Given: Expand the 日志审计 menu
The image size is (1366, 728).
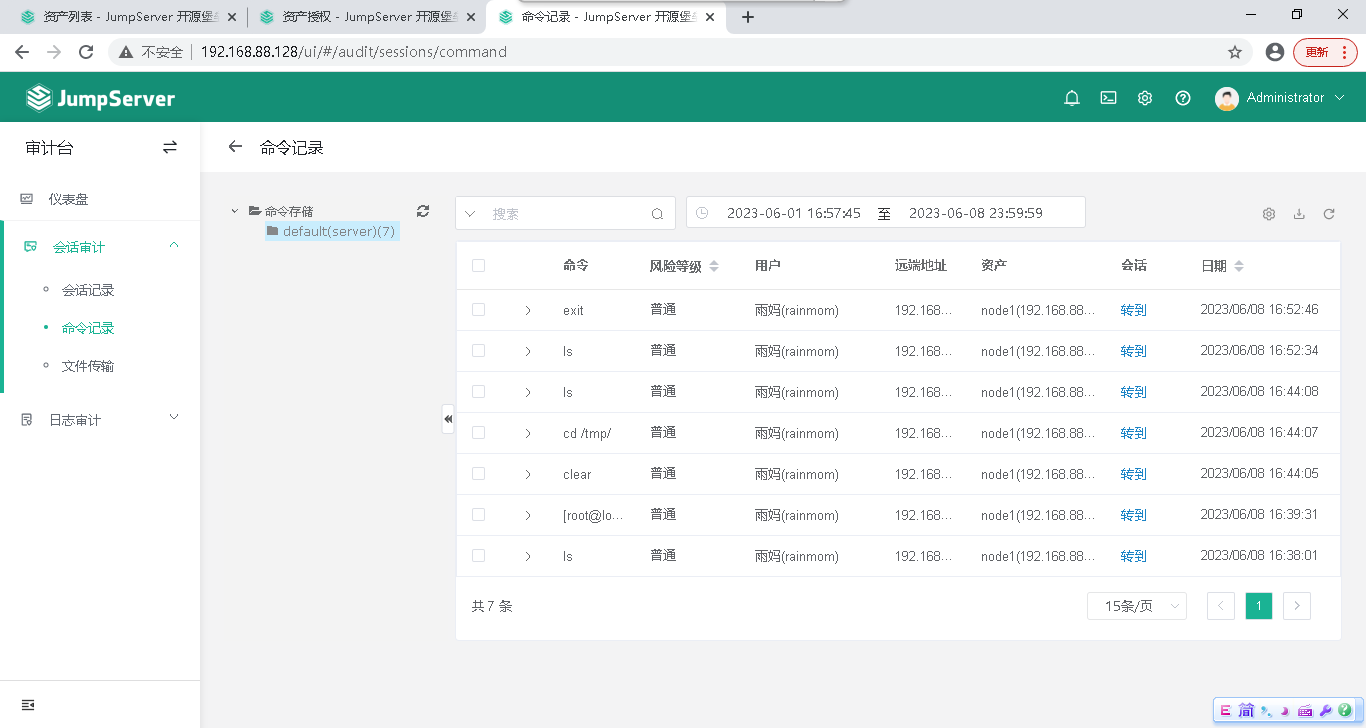Looking at the screenshot, I should pos(174,418).
